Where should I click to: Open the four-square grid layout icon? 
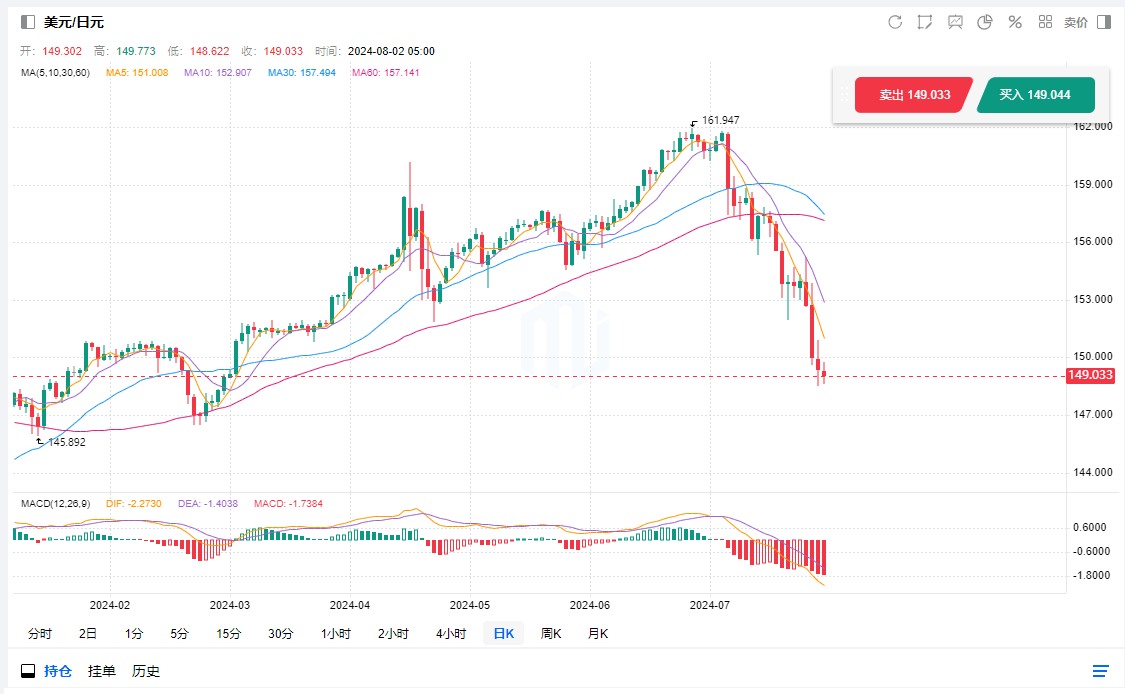[x=1045, y=22]
